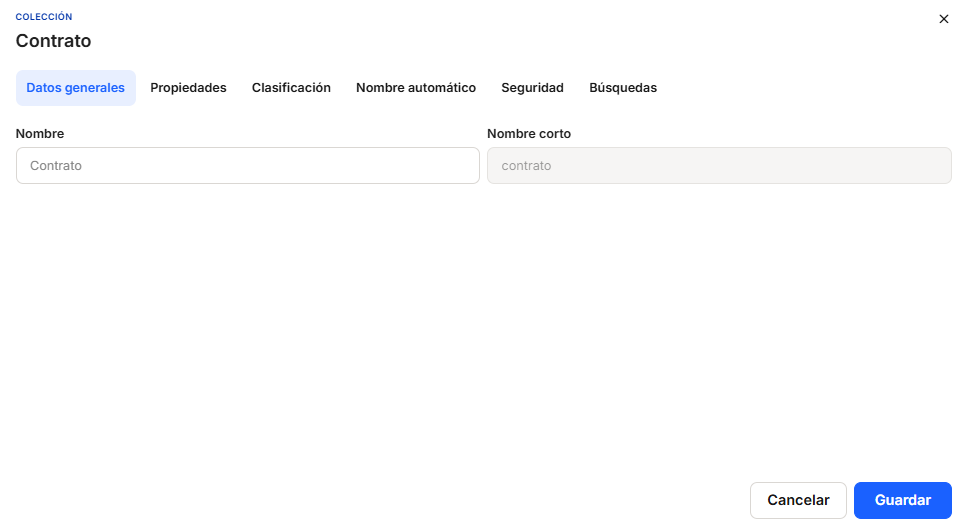This screenshot has width=969, height=532.
Task: Click the field showing lowercase "contrato"
Action: (x=719, y=166)
